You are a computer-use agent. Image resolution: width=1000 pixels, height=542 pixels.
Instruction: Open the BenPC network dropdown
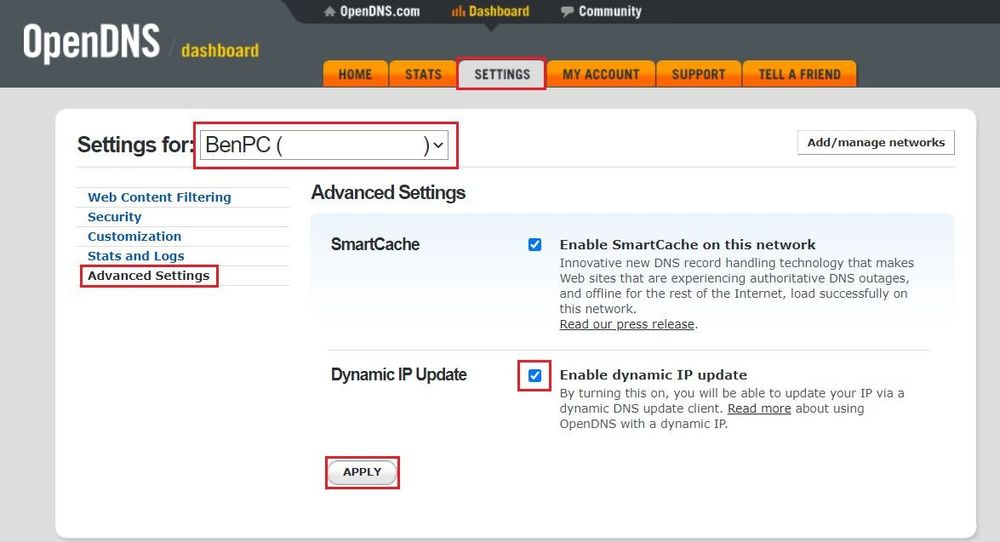[324, 146]
